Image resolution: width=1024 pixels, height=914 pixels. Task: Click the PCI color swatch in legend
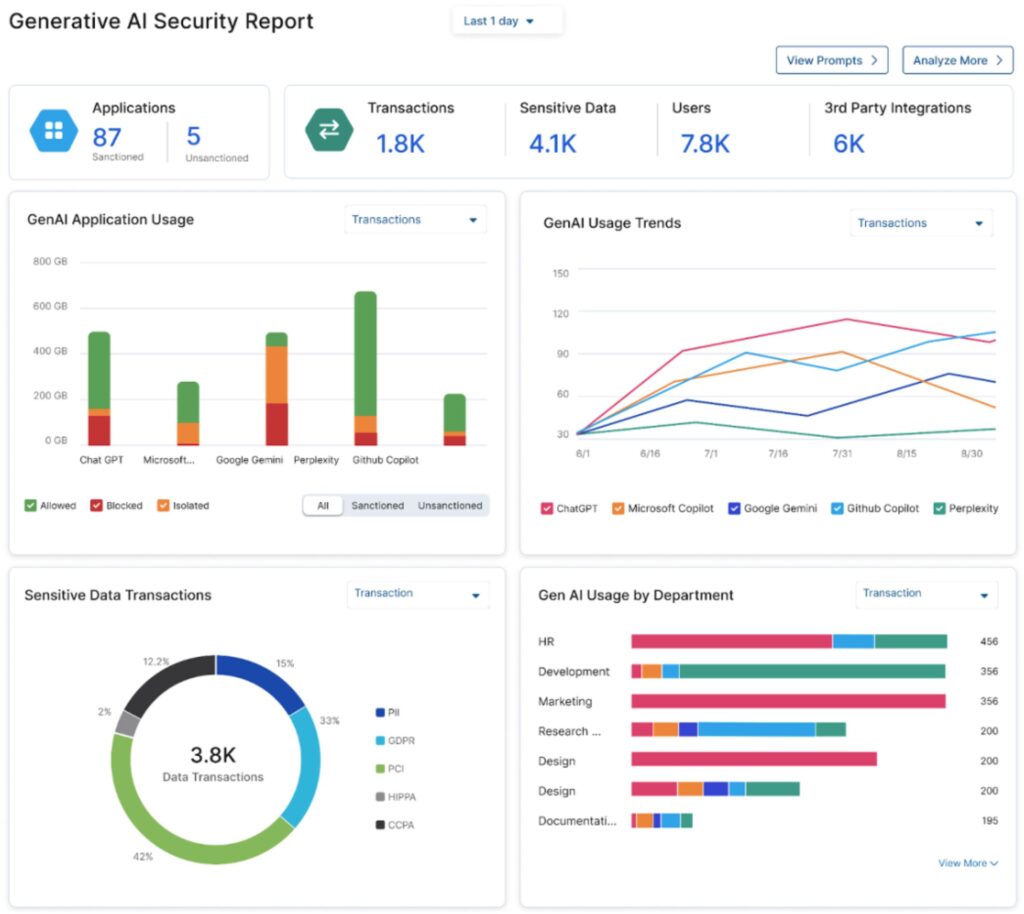point(380,769)
